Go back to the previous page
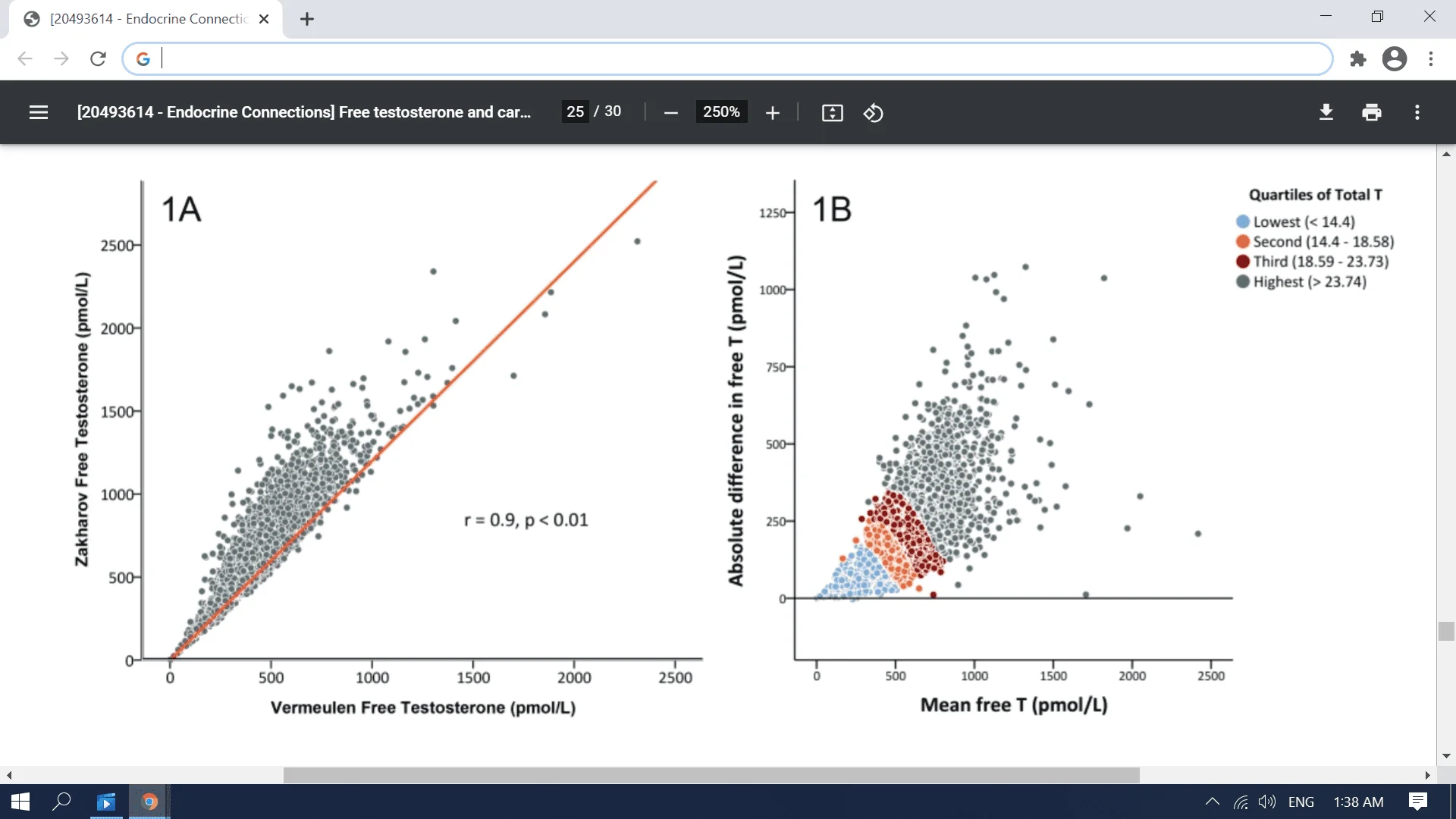The height and width of the screenshot is (819, 1456). pos(25,58)
